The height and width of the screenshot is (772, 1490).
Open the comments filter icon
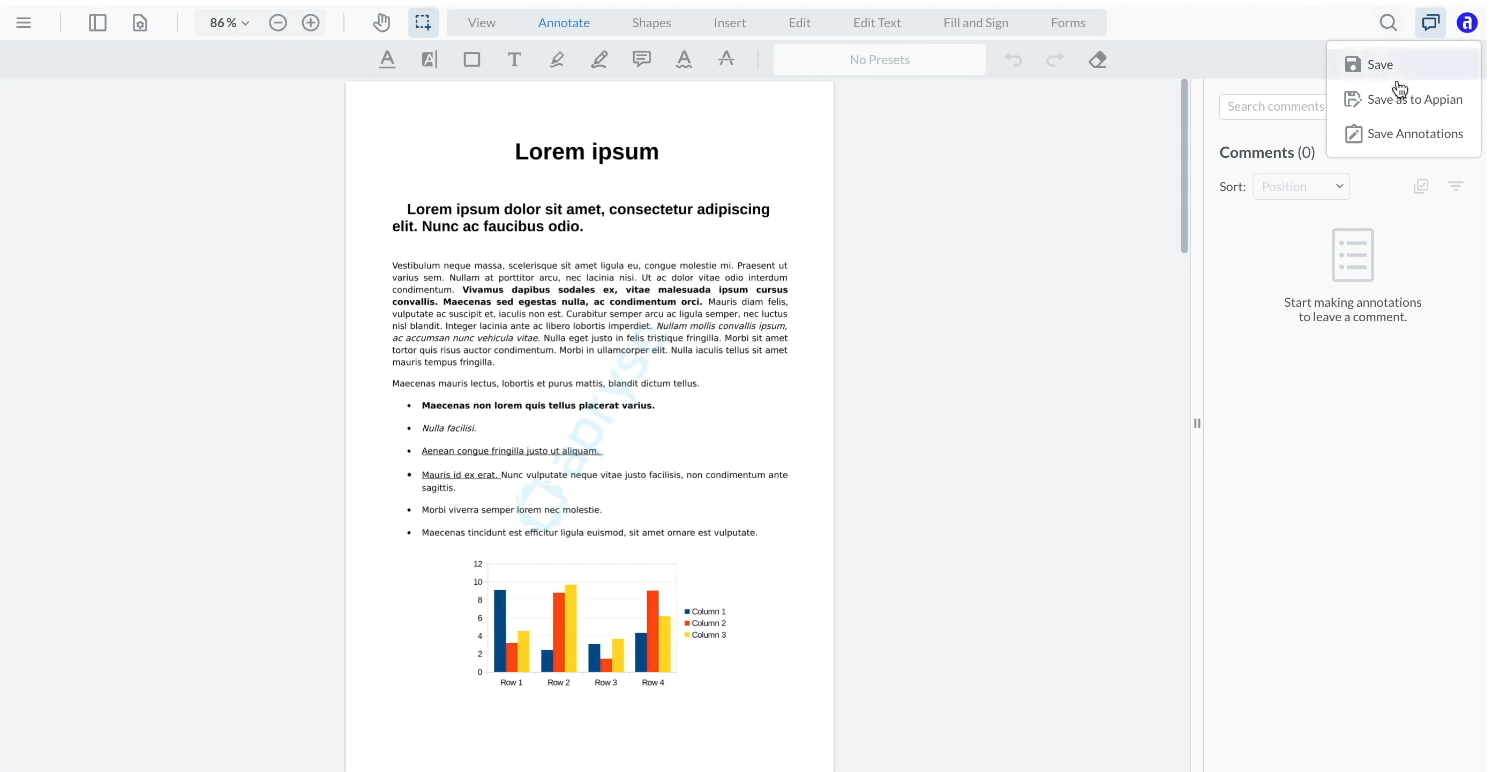[x=1456, y=186]
